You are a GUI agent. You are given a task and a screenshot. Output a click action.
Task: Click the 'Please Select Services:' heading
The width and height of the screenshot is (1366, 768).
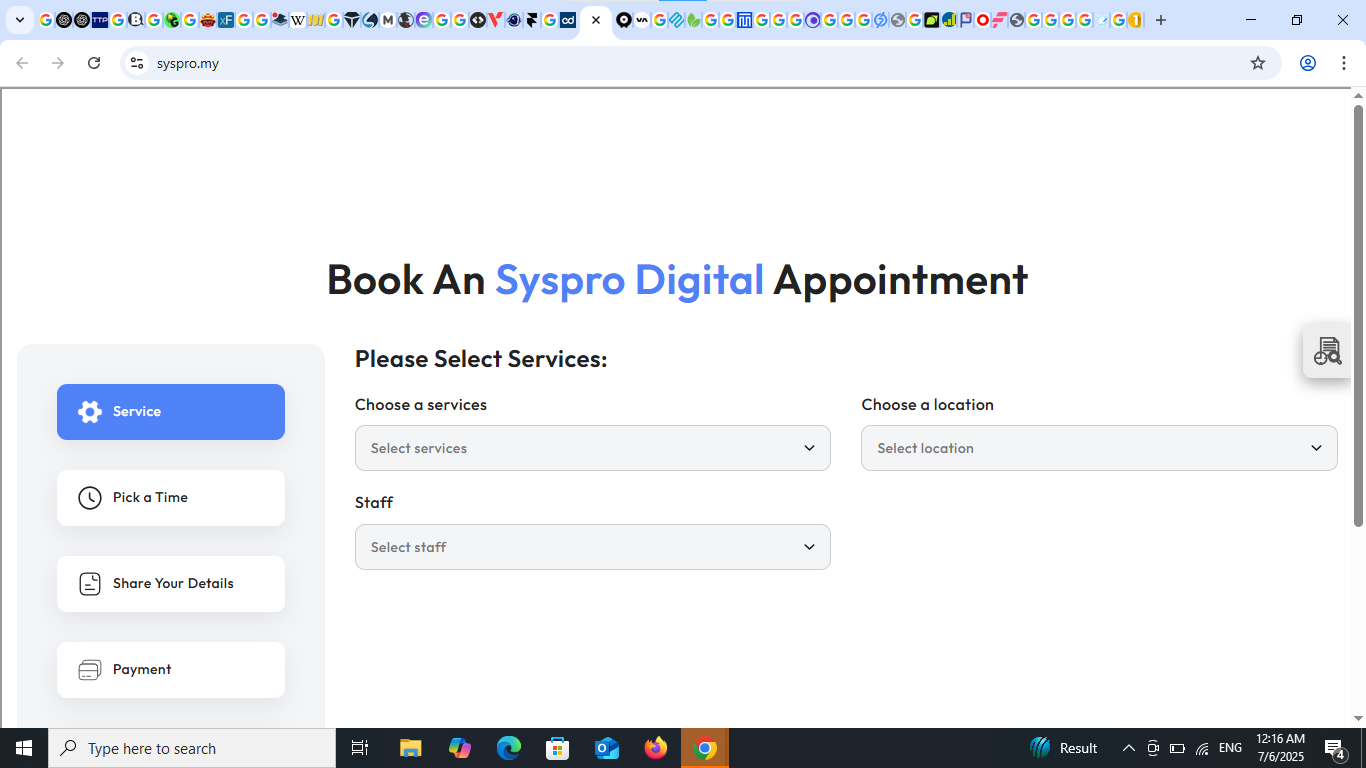tap(481, 359)
